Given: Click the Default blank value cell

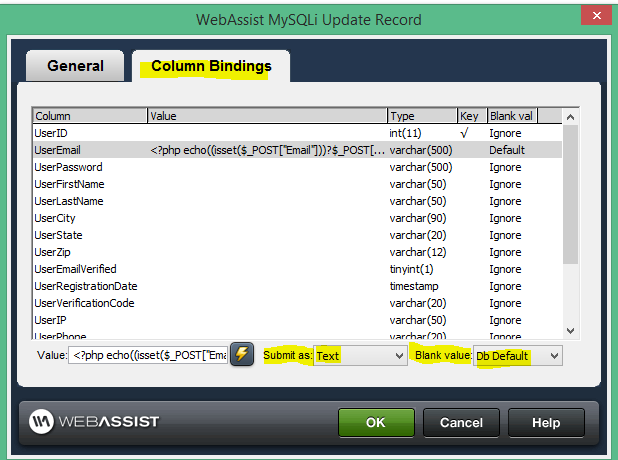Looking at the screenshot, I should click(507, 150).
